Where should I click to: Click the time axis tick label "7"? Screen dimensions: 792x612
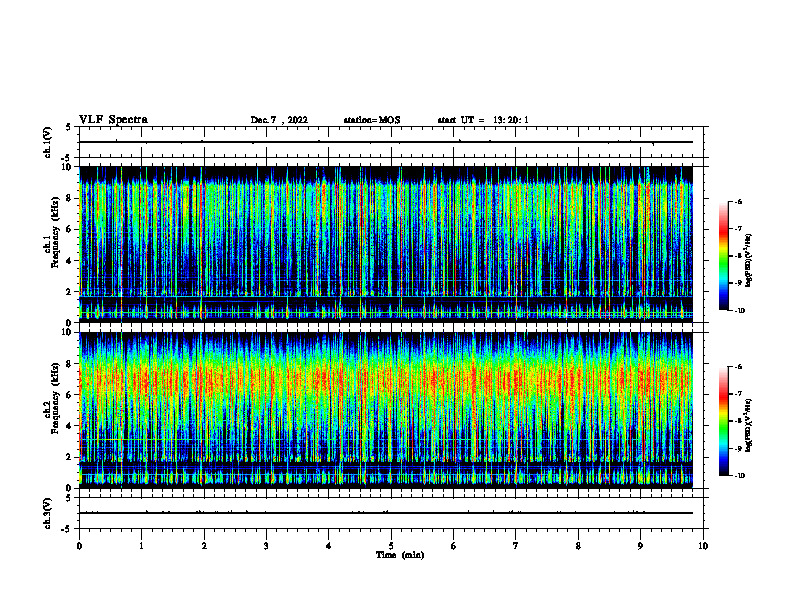tap(516, 546)
